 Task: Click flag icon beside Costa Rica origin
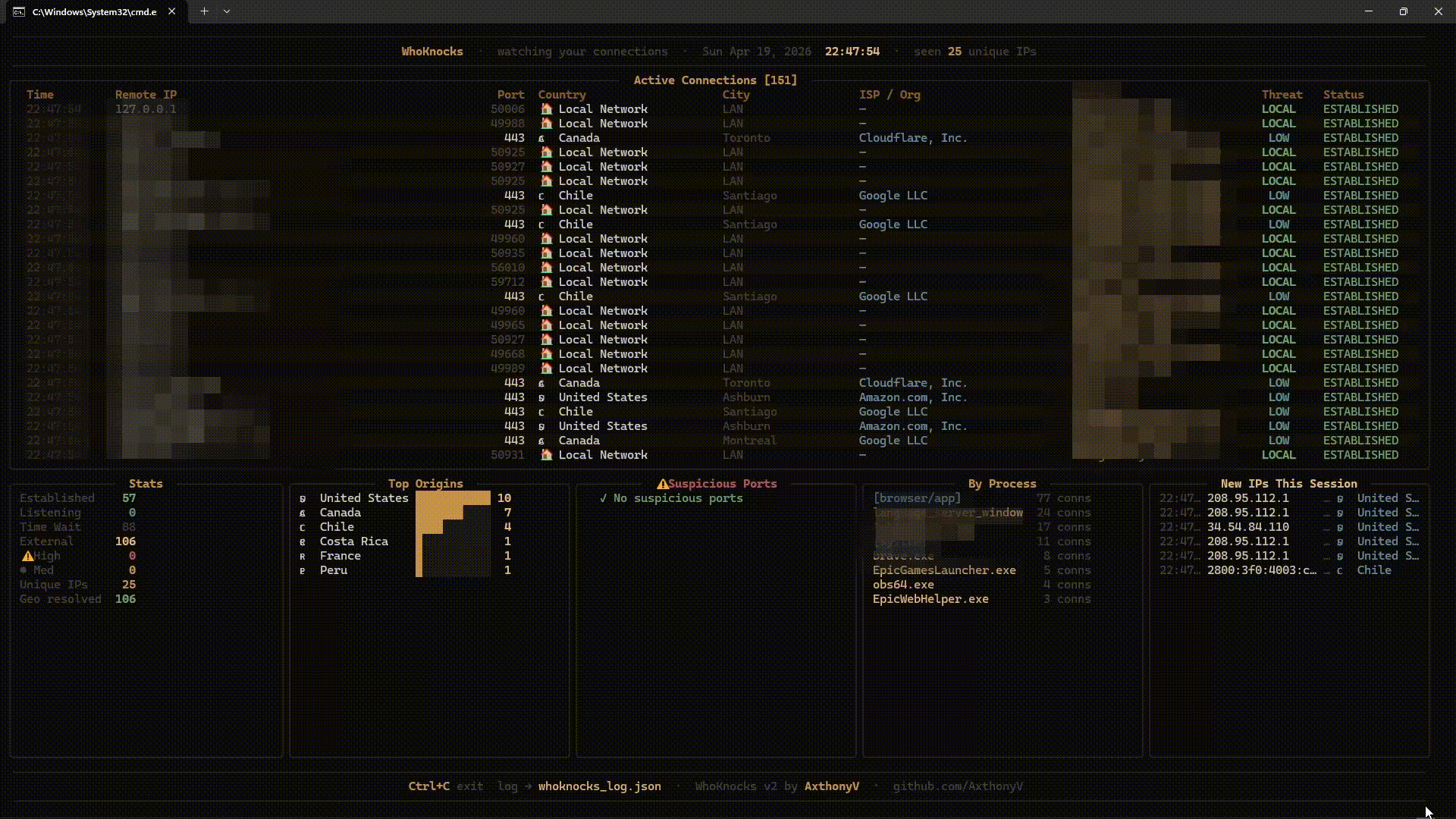tap(303, 542)
